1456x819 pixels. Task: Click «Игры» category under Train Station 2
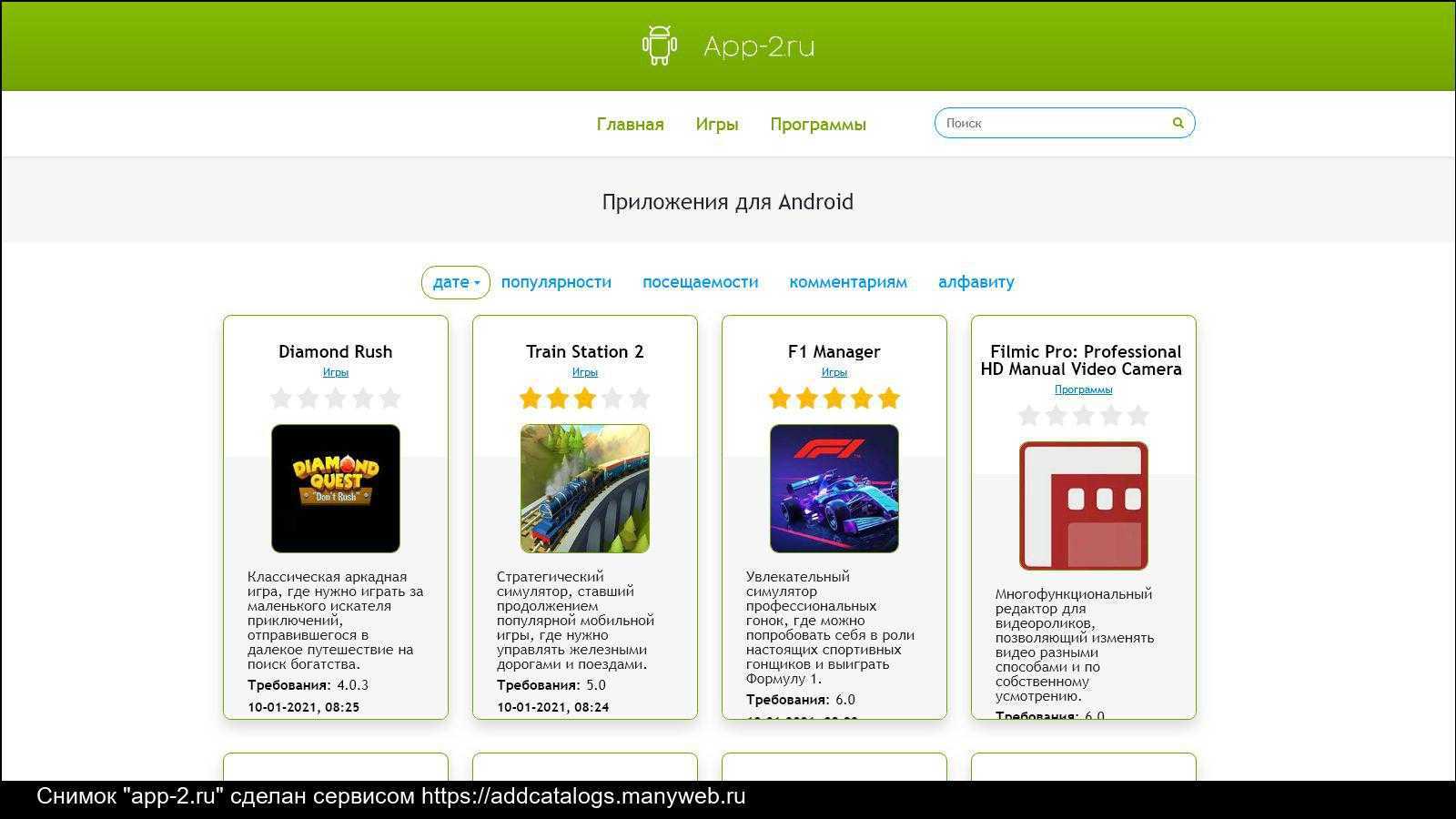585,372
